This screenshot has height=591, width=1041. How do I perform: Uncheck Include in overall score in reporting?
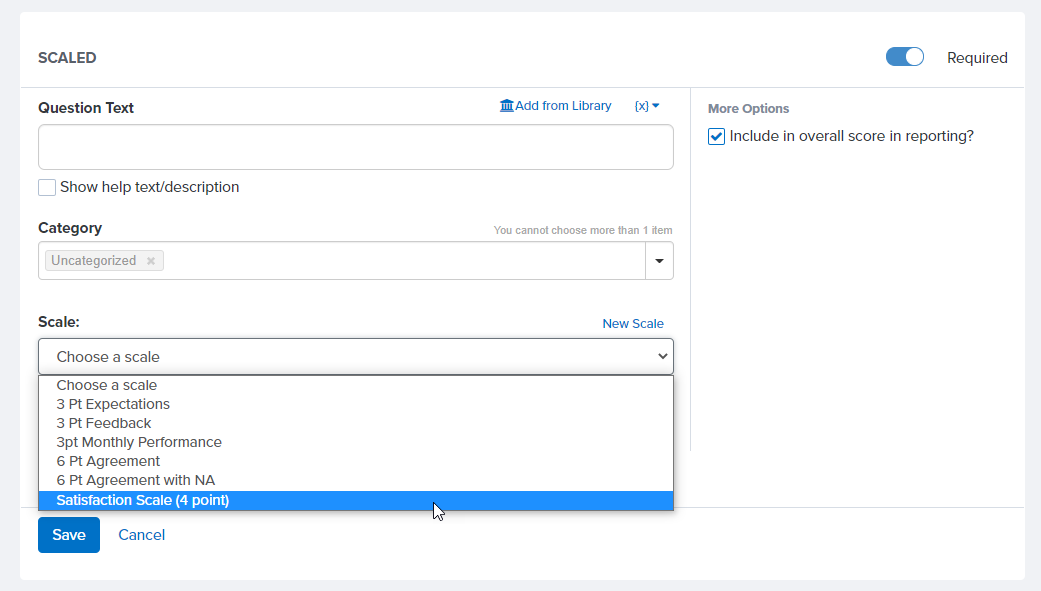pos(716,137)
